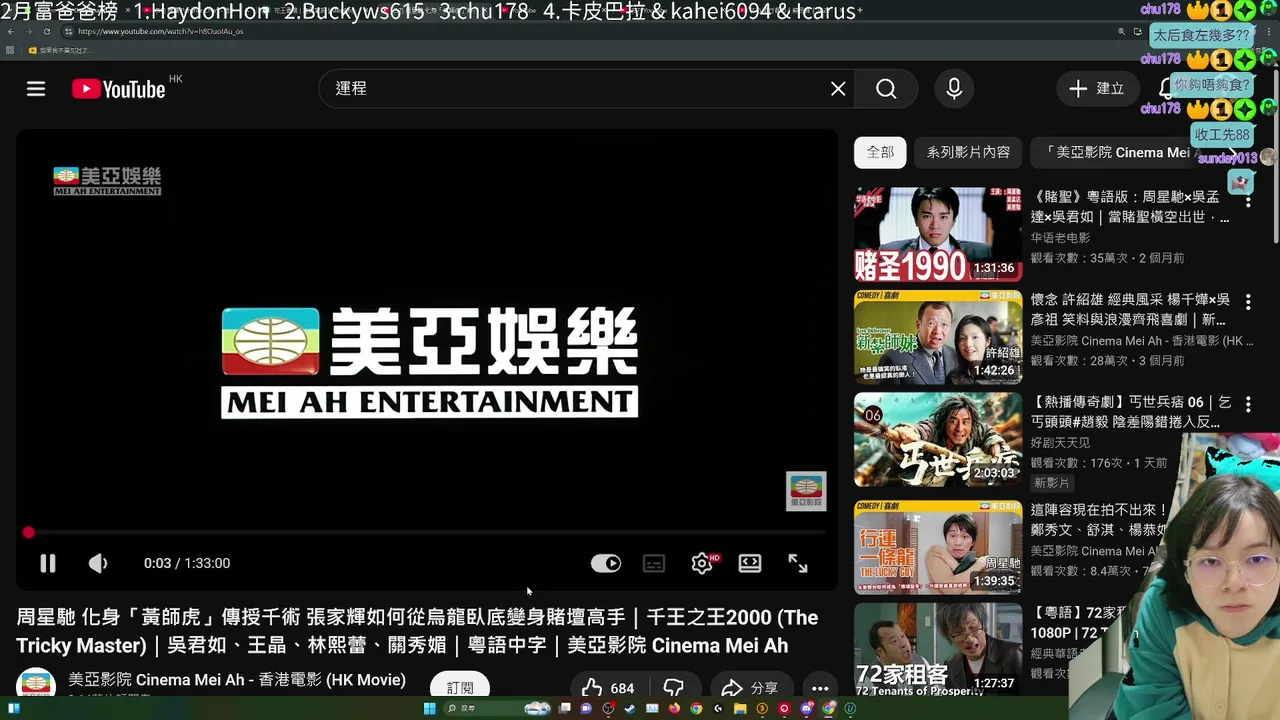Open the 72家租客 video thumbnail
This screenshot has width=1280, height=720.
point(938,650)
